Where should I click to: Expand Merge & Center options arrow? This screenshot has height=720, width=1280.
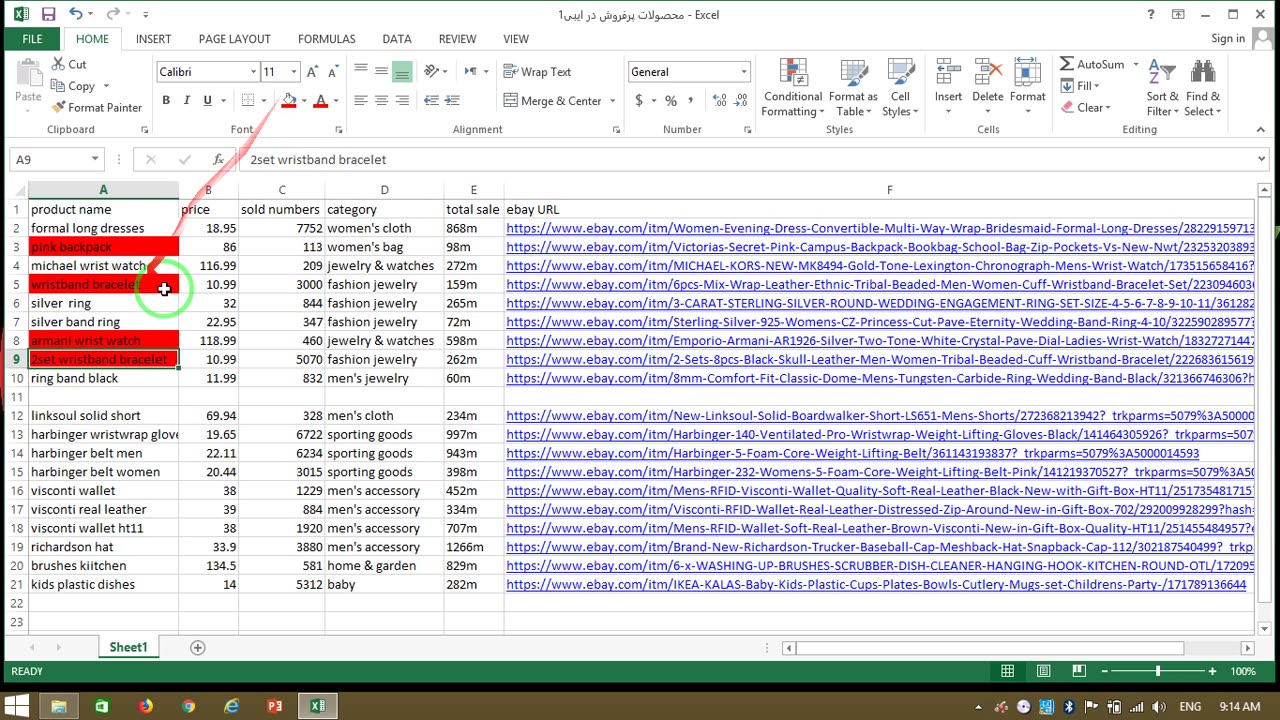click(611, 101)
